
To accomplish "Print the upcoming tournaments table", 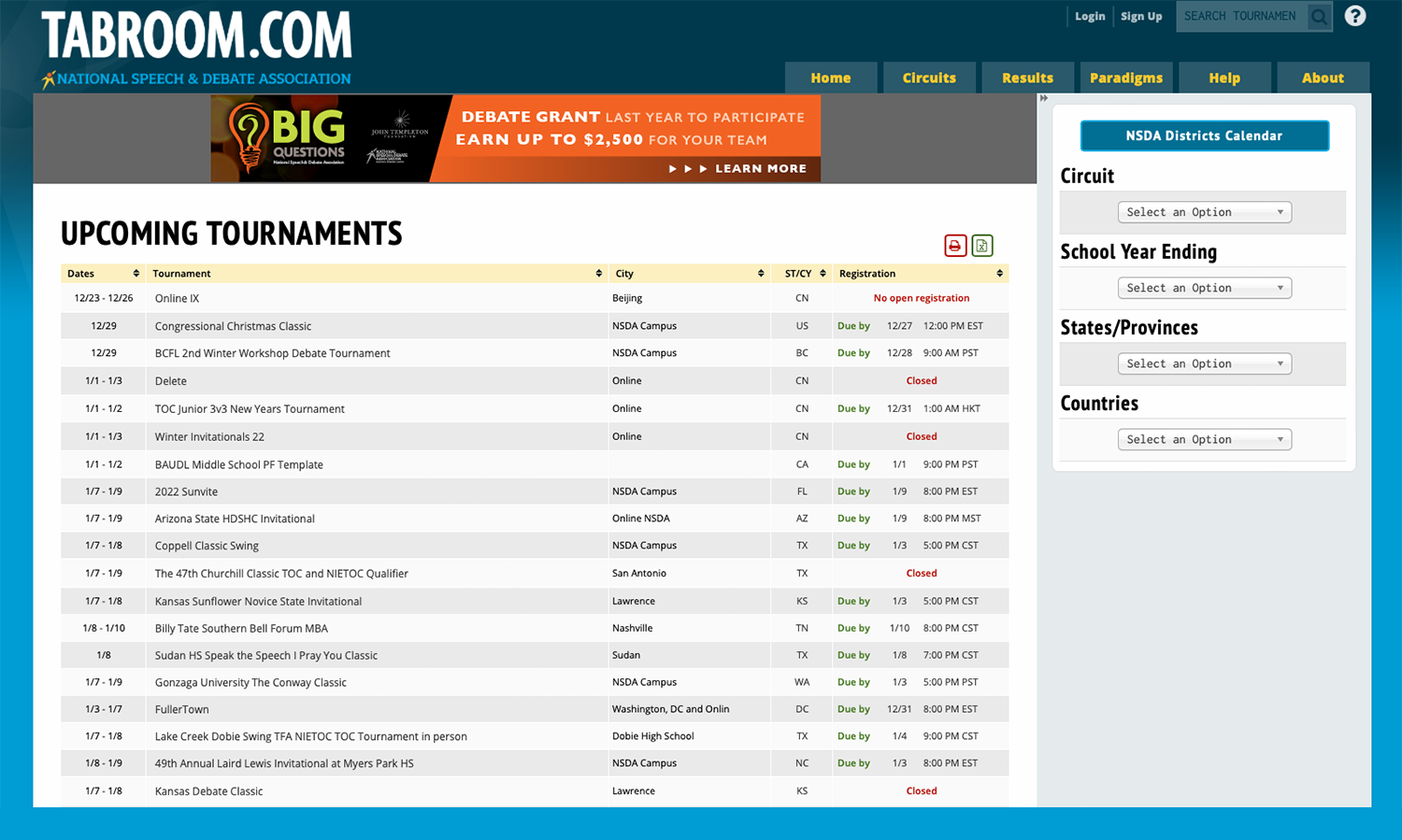I will pos(955,246).
